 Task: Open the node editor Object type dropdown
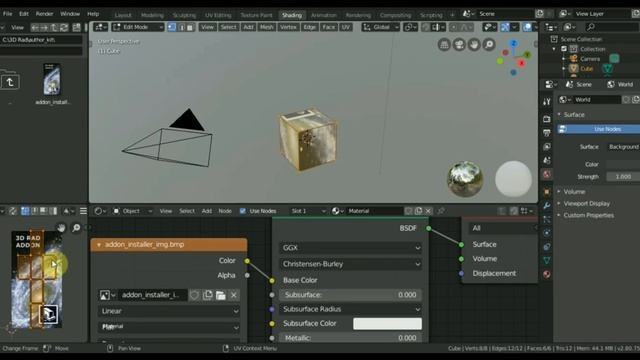click(x=133, y=211)
